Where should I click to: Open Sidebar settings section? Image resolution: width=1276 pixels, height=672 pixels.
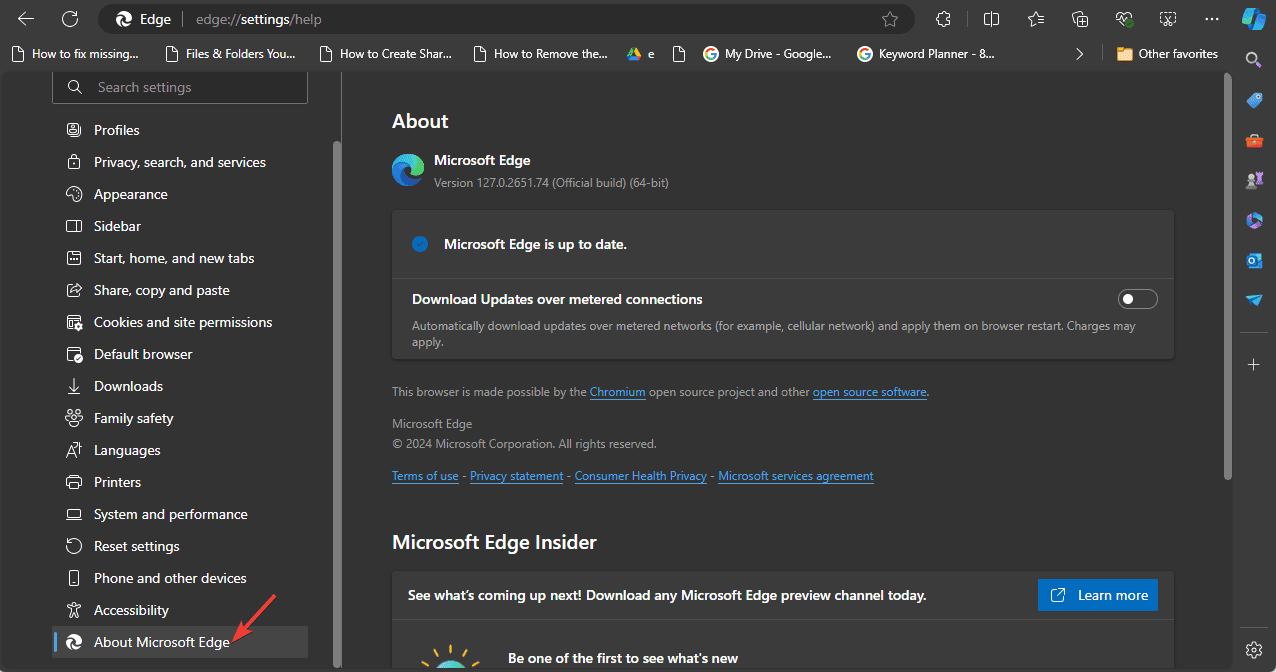(180, 226)
